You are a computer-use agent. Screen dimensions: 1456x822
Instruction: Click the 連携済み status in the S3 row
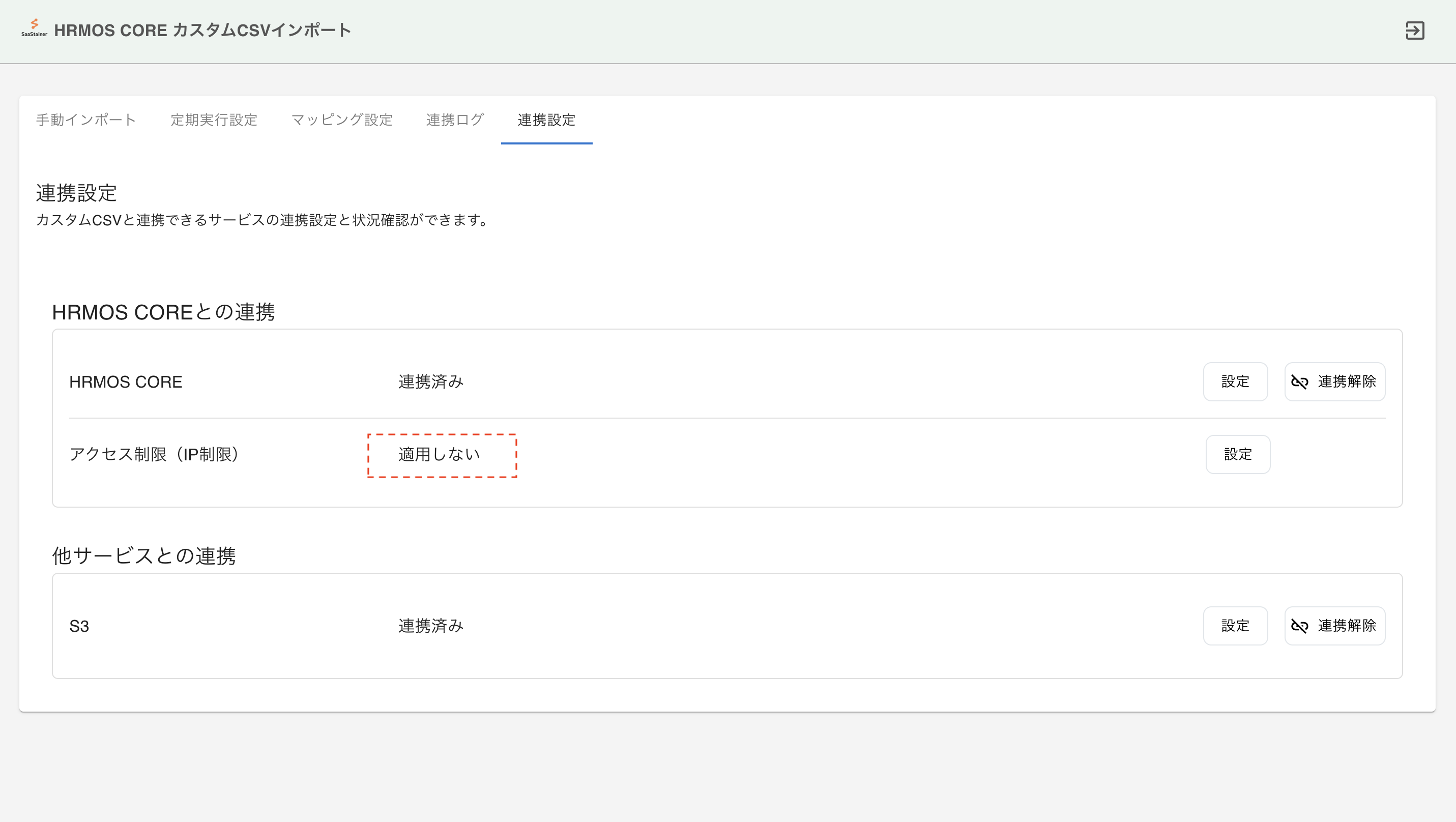click(x=431, y=626)
